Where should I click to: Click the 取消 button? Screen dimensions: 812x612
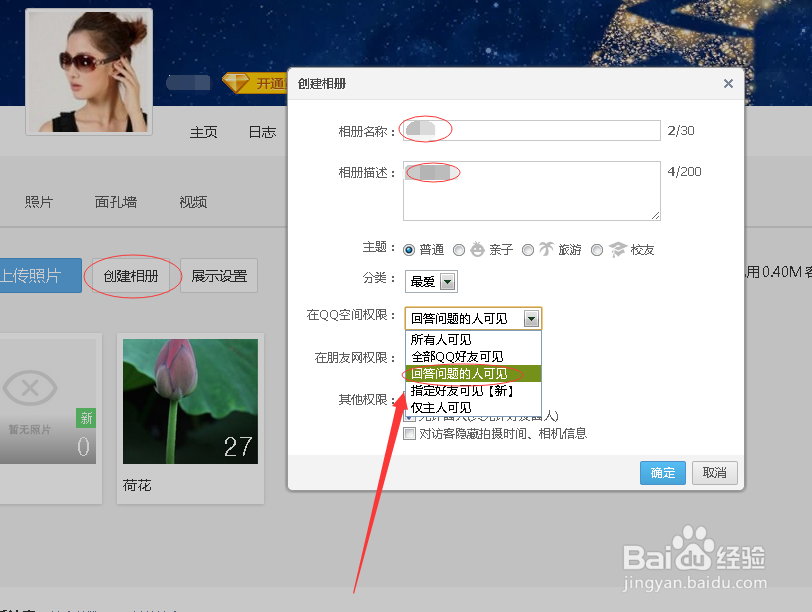715,473
